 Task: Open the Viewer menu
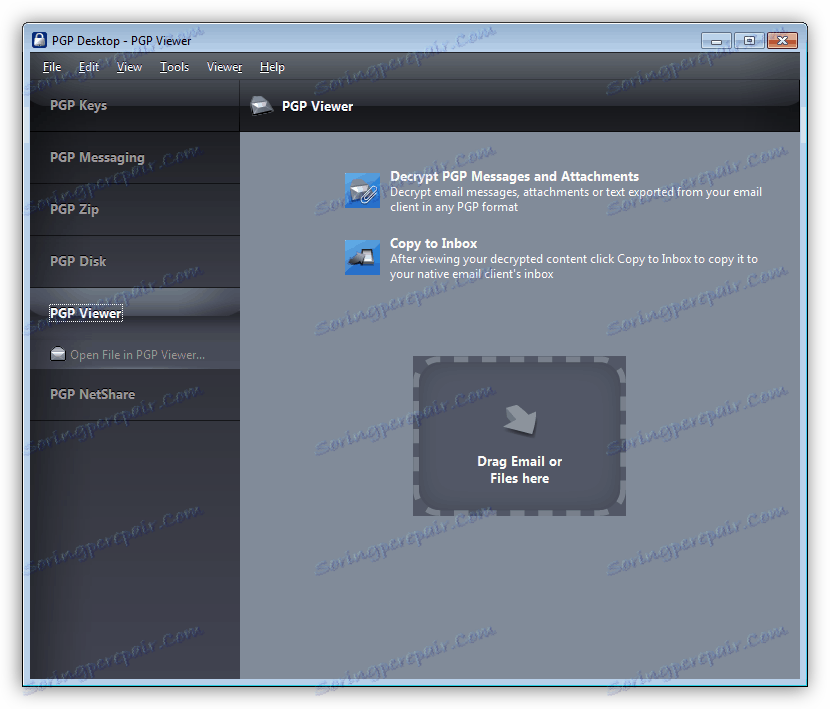click(224, 67)
